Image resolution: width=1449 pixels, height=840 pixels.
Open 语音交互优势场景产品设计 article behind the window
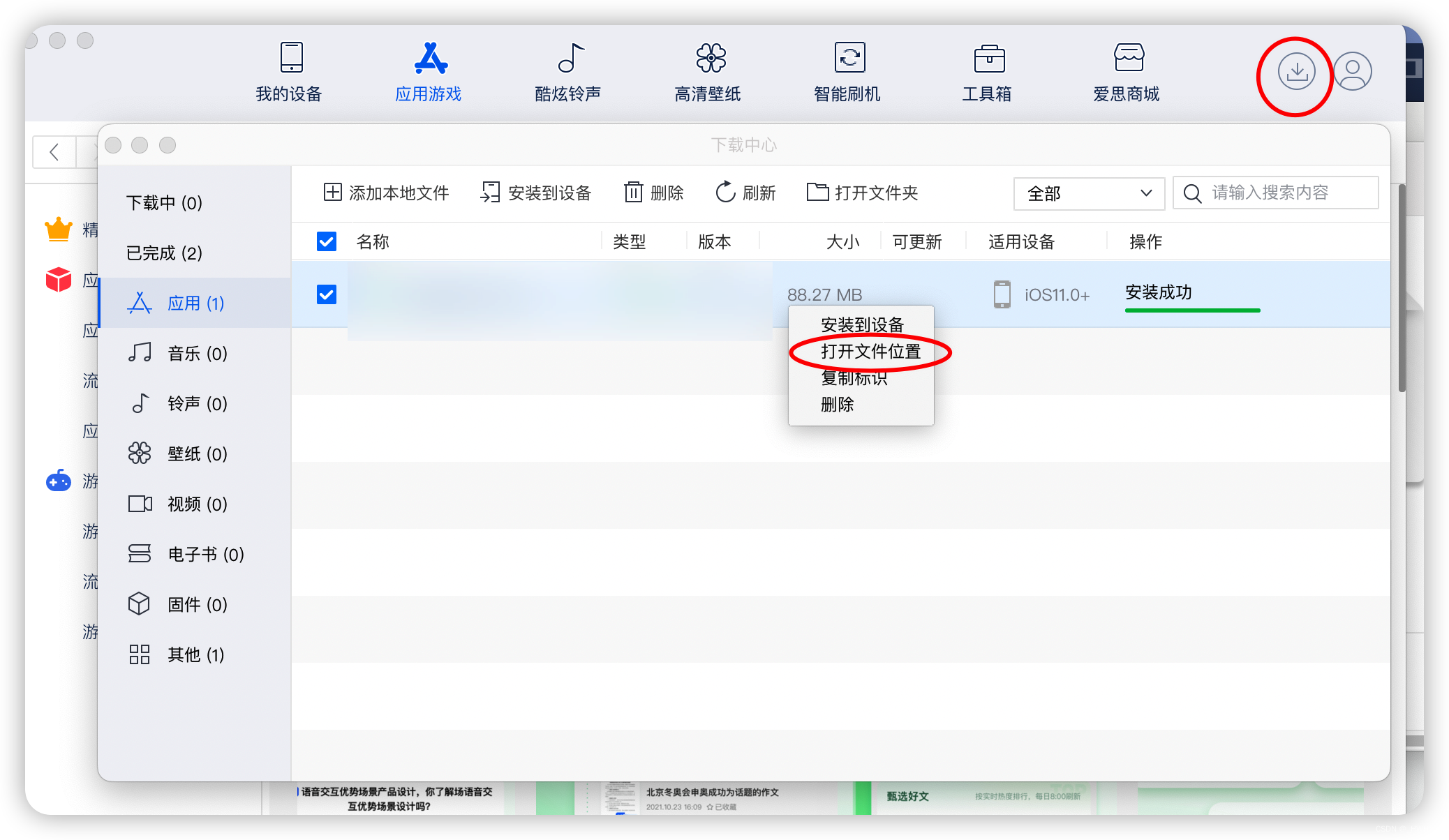396,798
